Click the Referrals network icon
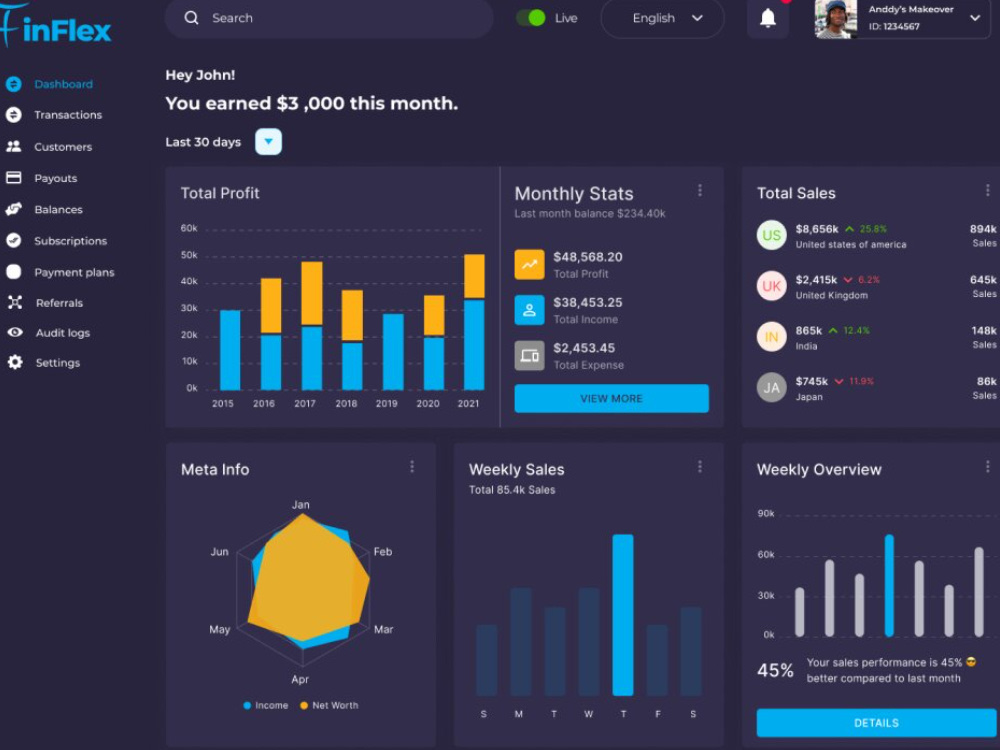The image size is (1000, 750). pyautogui.click(x=15, y=302)
